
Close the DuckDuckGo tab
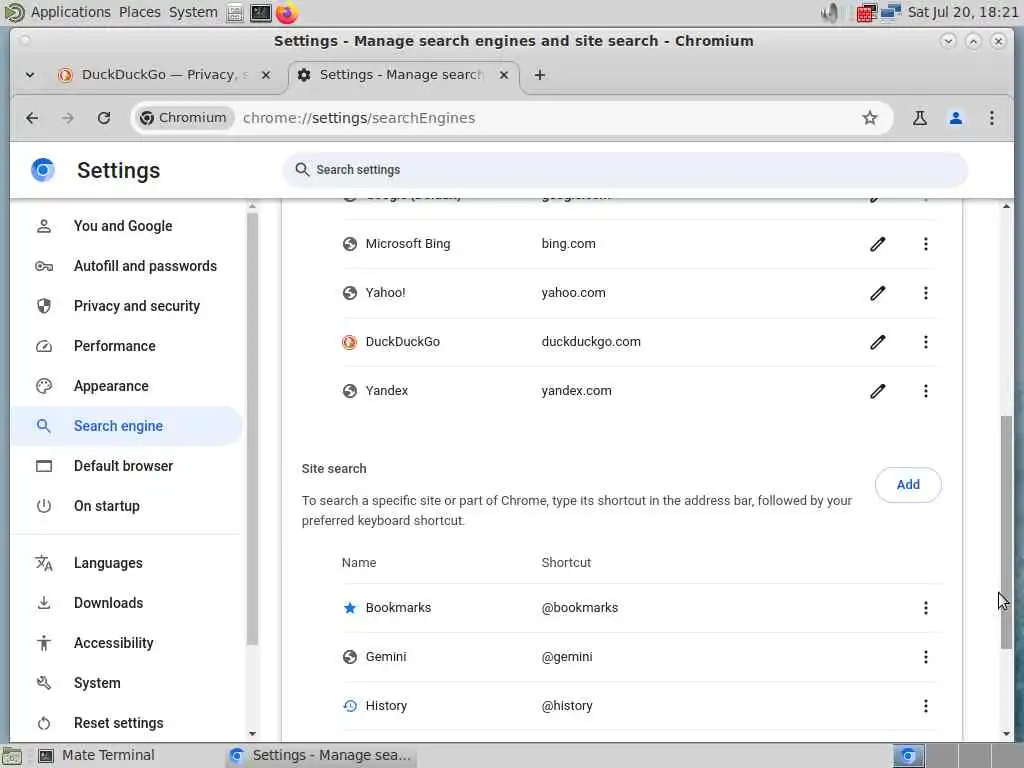[x=266, y=75]
